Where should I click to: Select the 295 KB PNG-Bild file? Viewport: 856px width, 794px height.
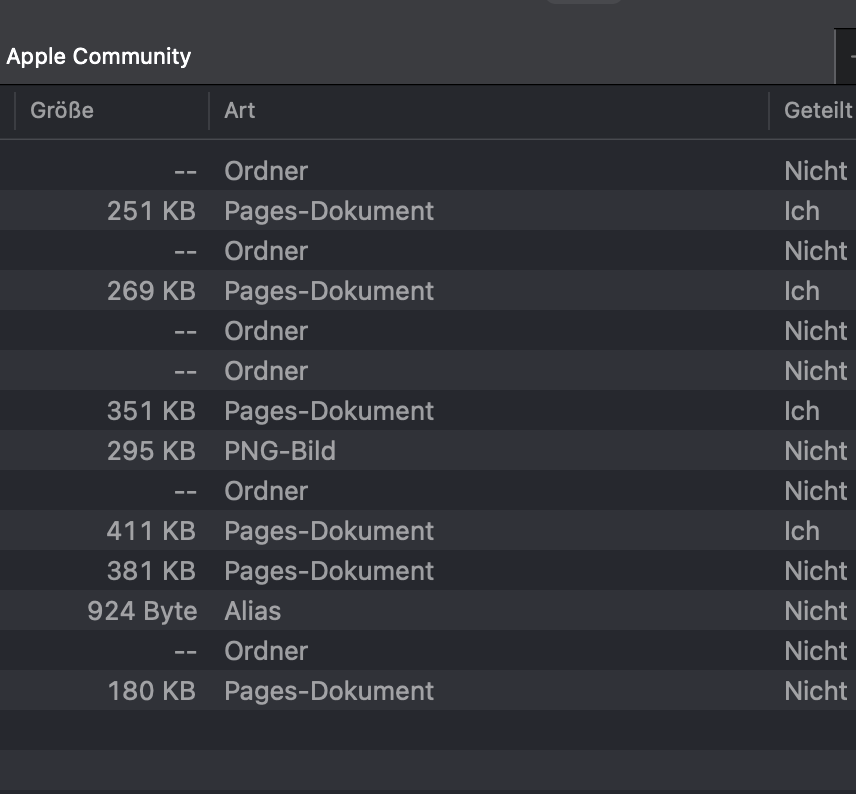[280, 451]
